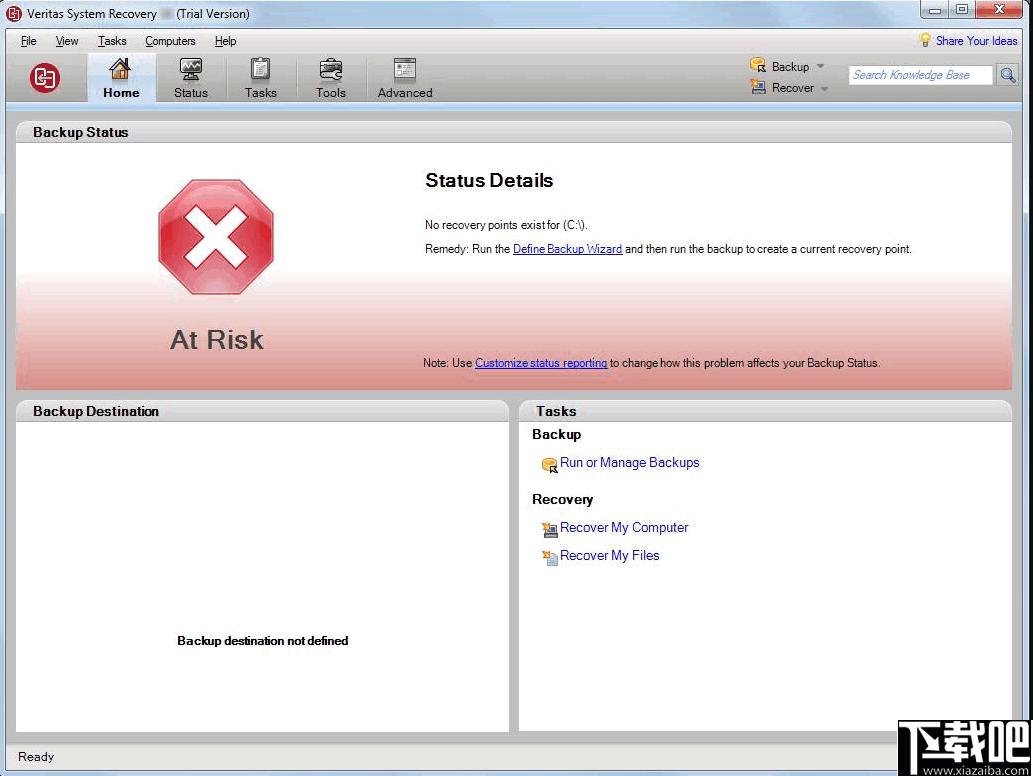Open the Tasks clipboard icon
This screenshot has height=776, width=1033.
pyautogui.click(x=260, y=69)
